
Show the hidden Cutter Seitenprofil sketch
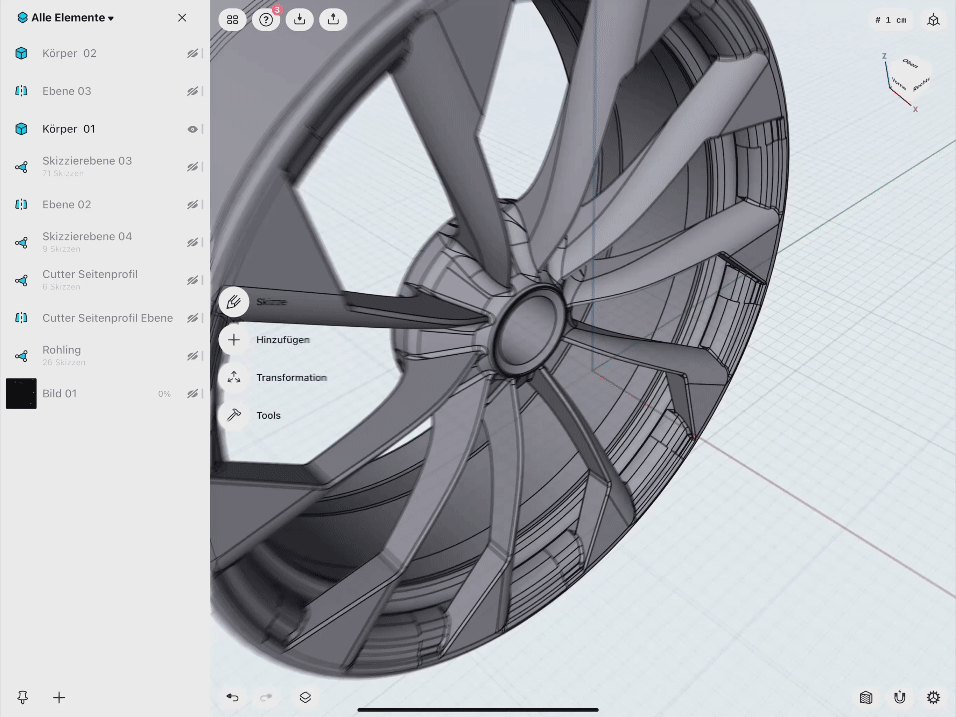(193, 280)
